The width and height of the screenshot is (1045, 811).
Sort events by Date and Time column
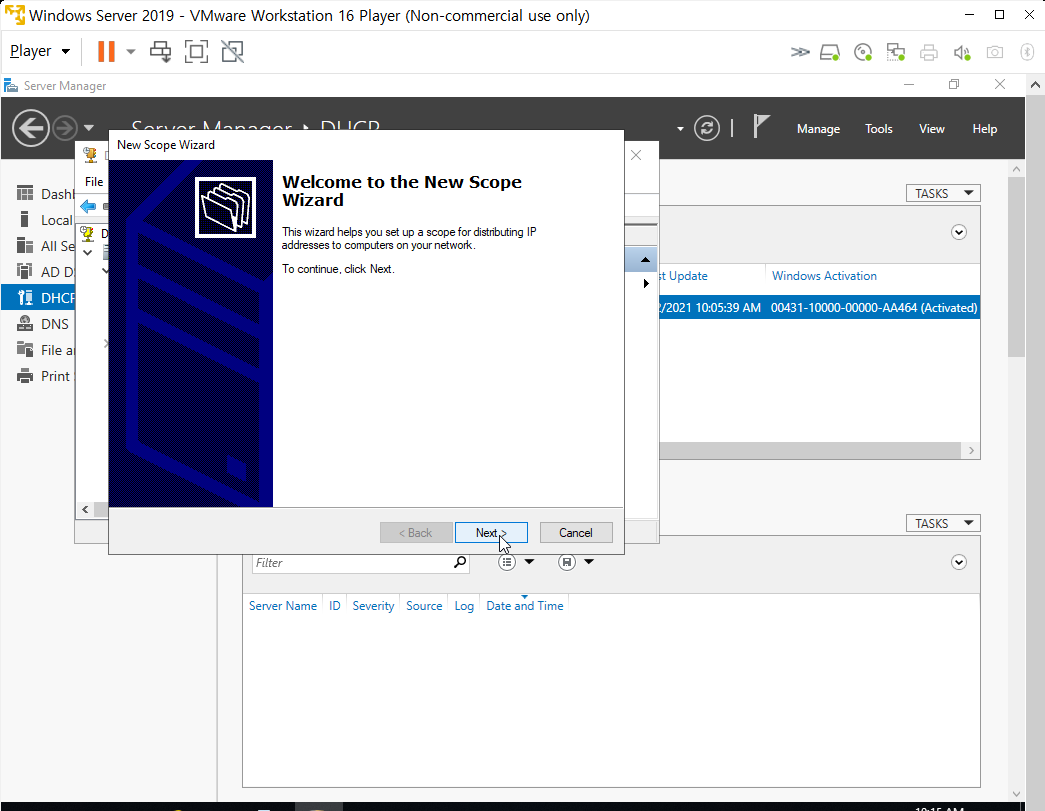(x=524, y=606)
